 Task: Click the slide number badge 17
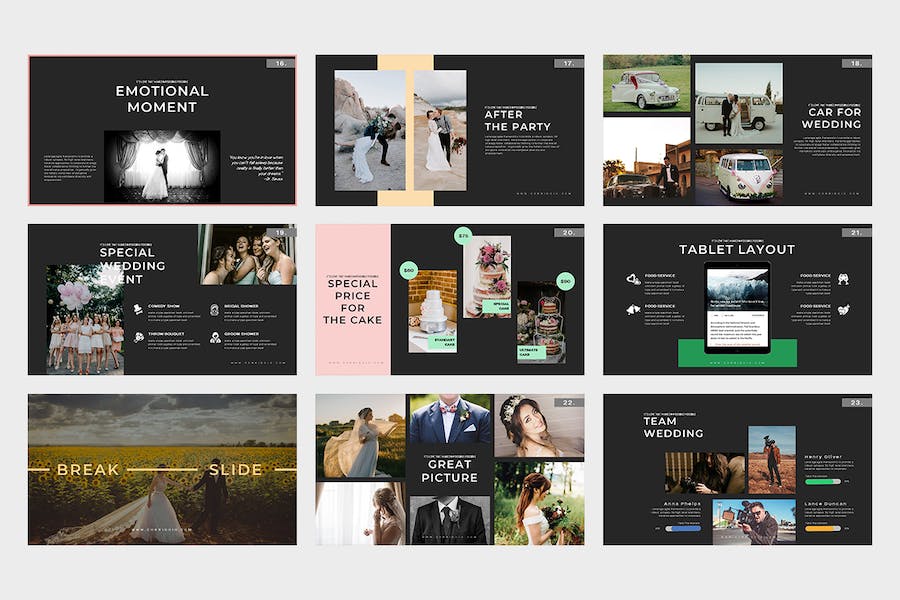pos(569,63)
